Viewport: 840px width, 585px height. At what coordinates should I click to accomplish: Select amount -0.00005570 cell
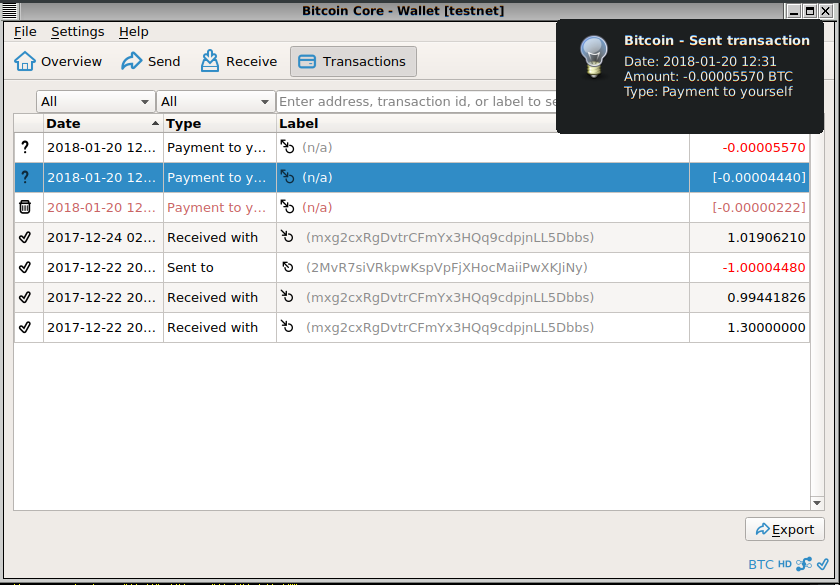(x=749, y=147)
